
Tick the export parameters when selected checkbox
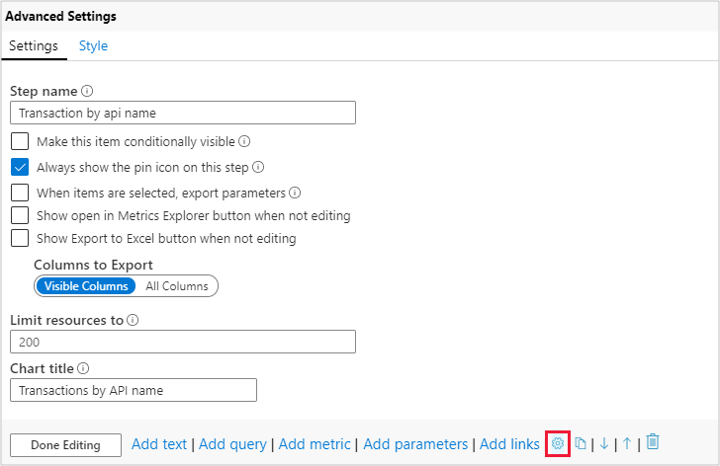[20, 192]
